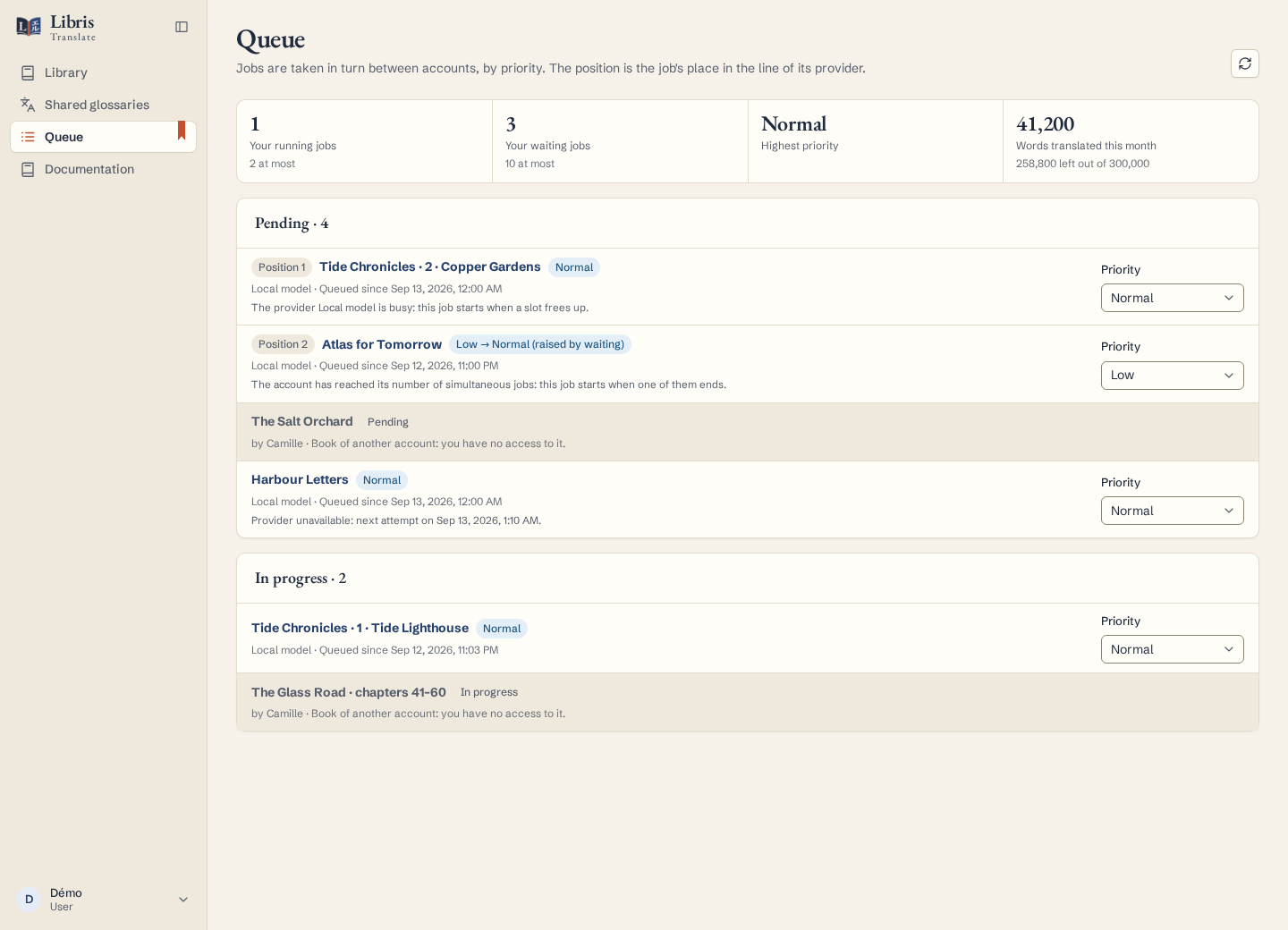This screenshot has width=1288, height=930.
Task: Click the 'In progress · 2' section heading
Action: coord(301,578)
